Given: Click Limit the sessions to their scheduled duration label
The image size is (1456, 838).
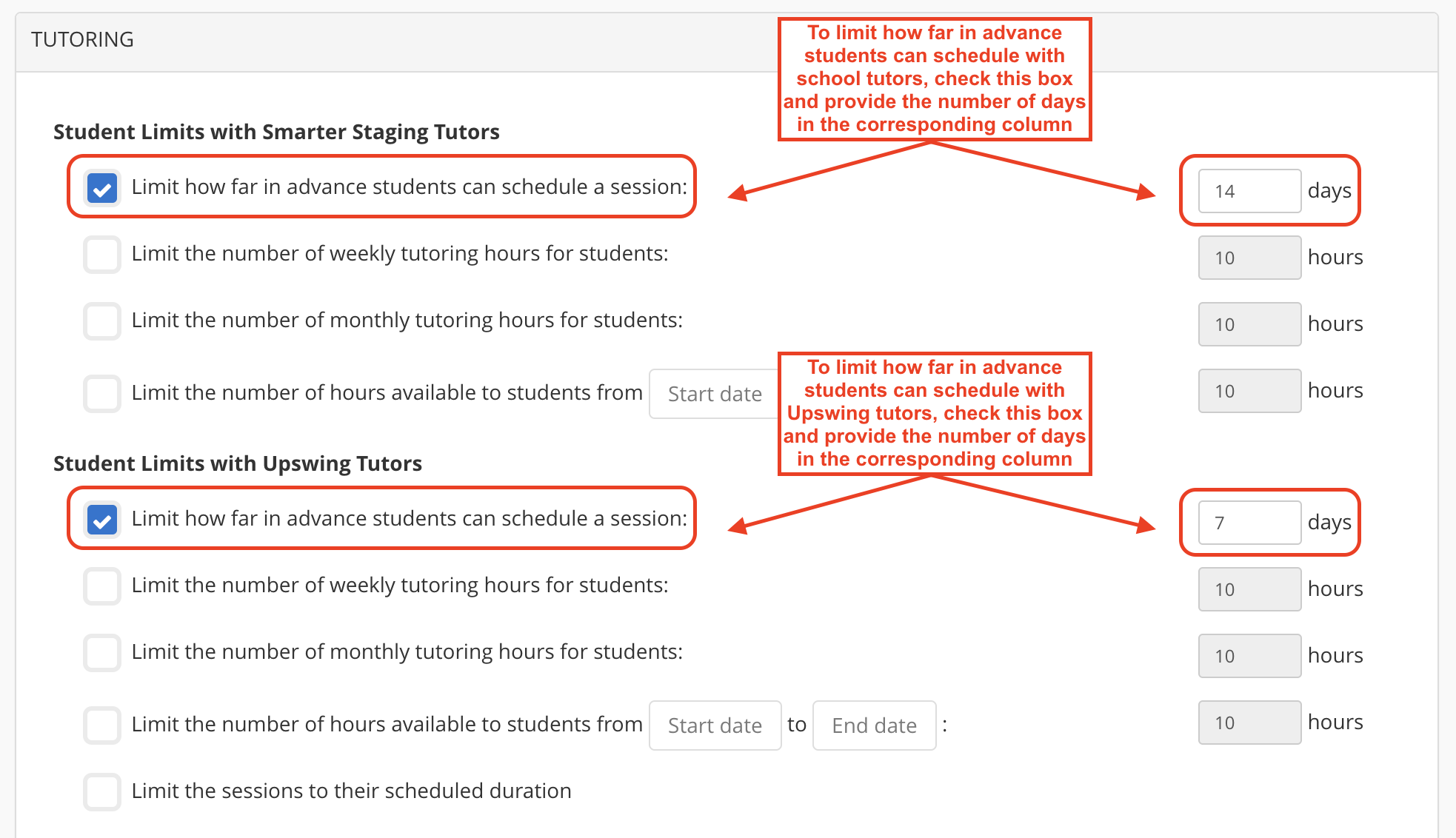Looking at the screenshot, I should [x=352, y=791].
